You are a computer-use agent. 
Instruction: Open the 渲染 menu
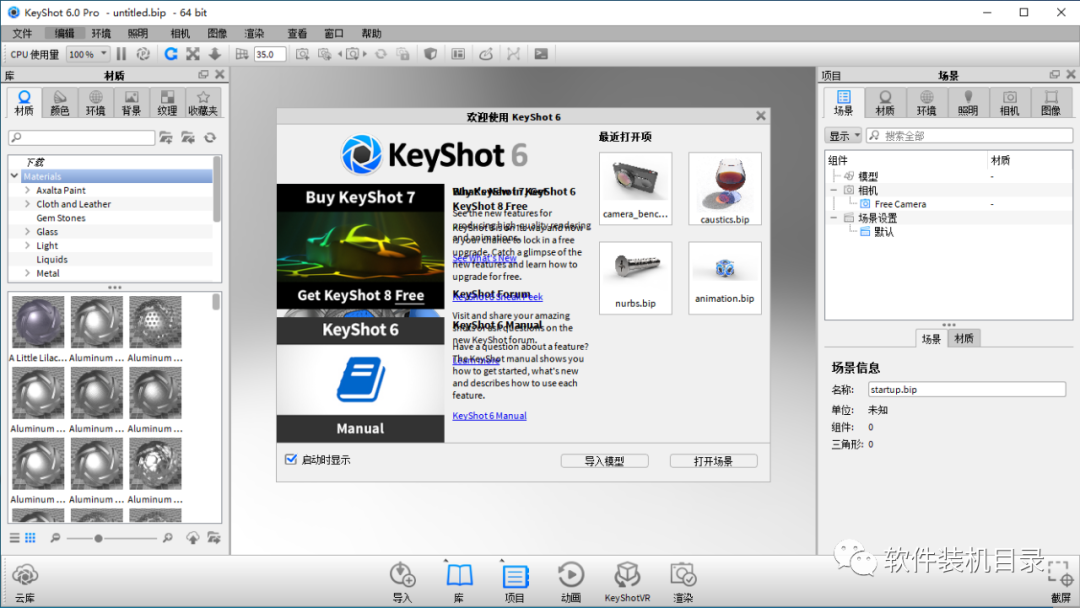pyautogui.click(x=254, y=33)
